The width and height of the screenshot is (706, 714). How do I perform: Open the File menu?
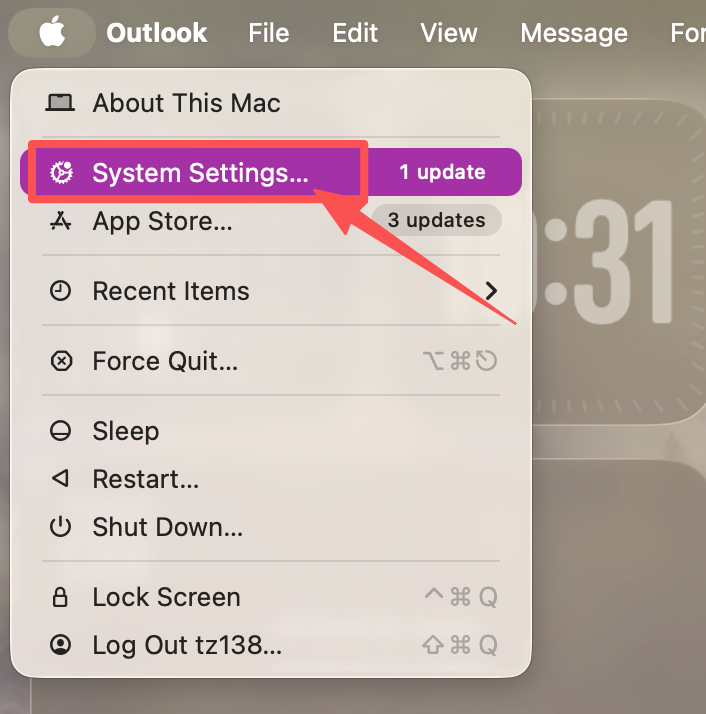(x=269, y=33)
